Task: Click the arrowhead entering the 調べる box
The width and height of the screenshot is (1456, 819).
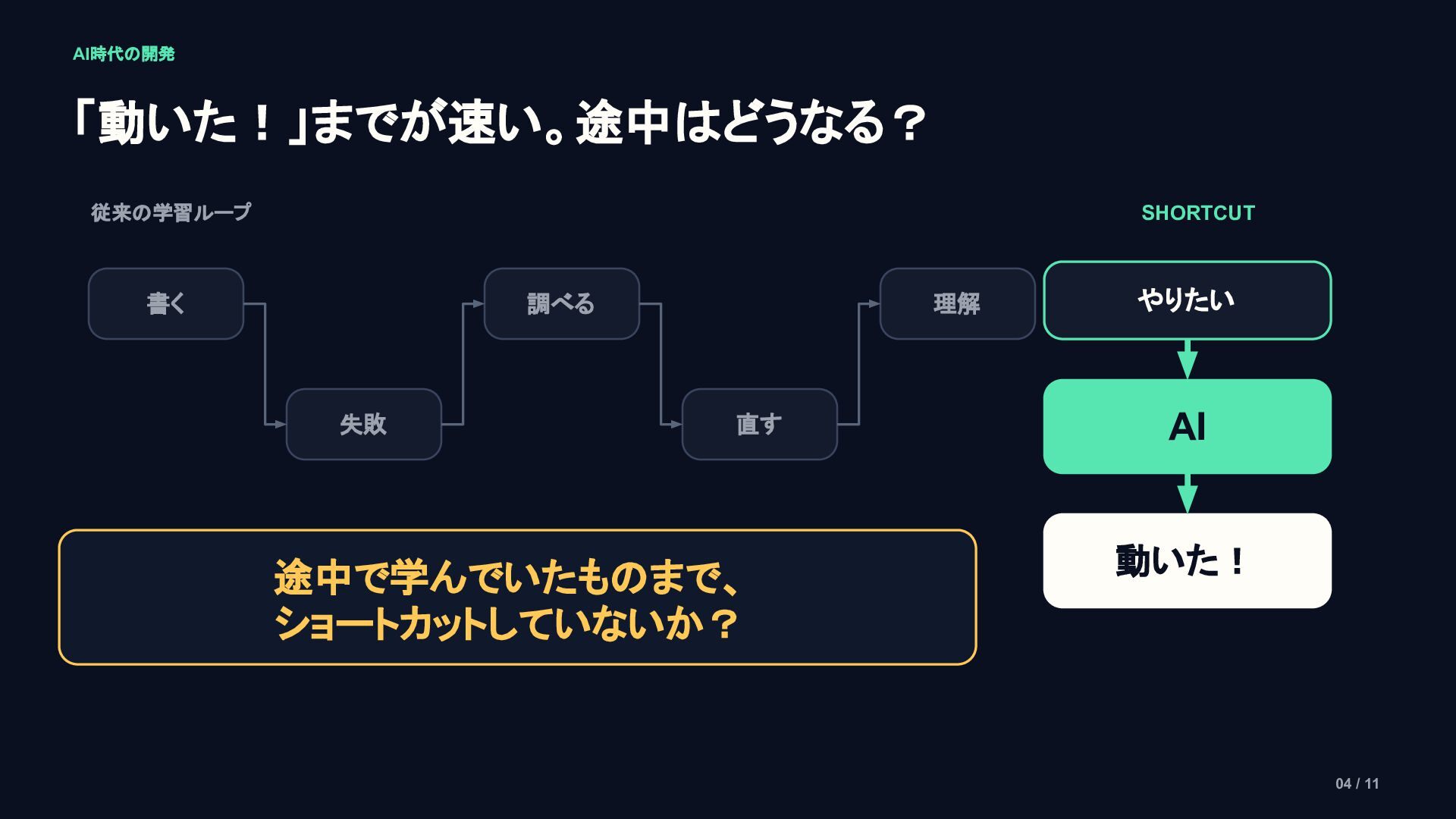Action: coord(479,303)
